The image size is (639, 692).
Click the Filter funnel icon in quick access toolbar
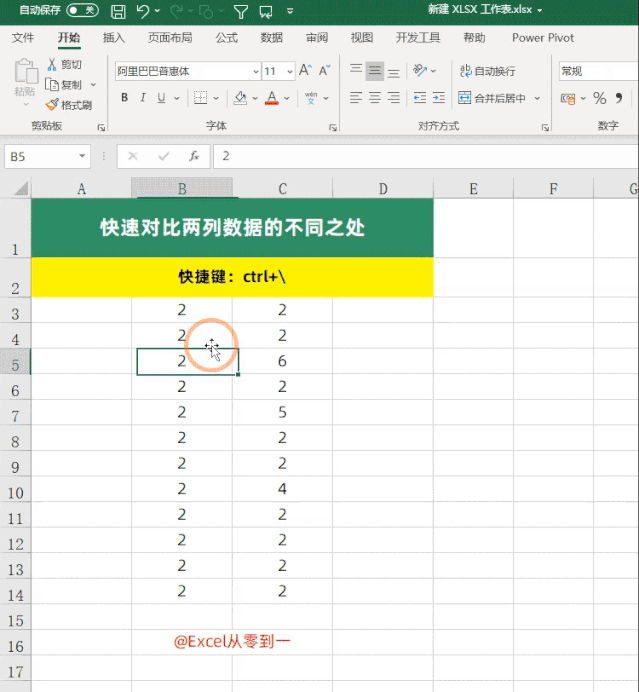tap(241, 11)
